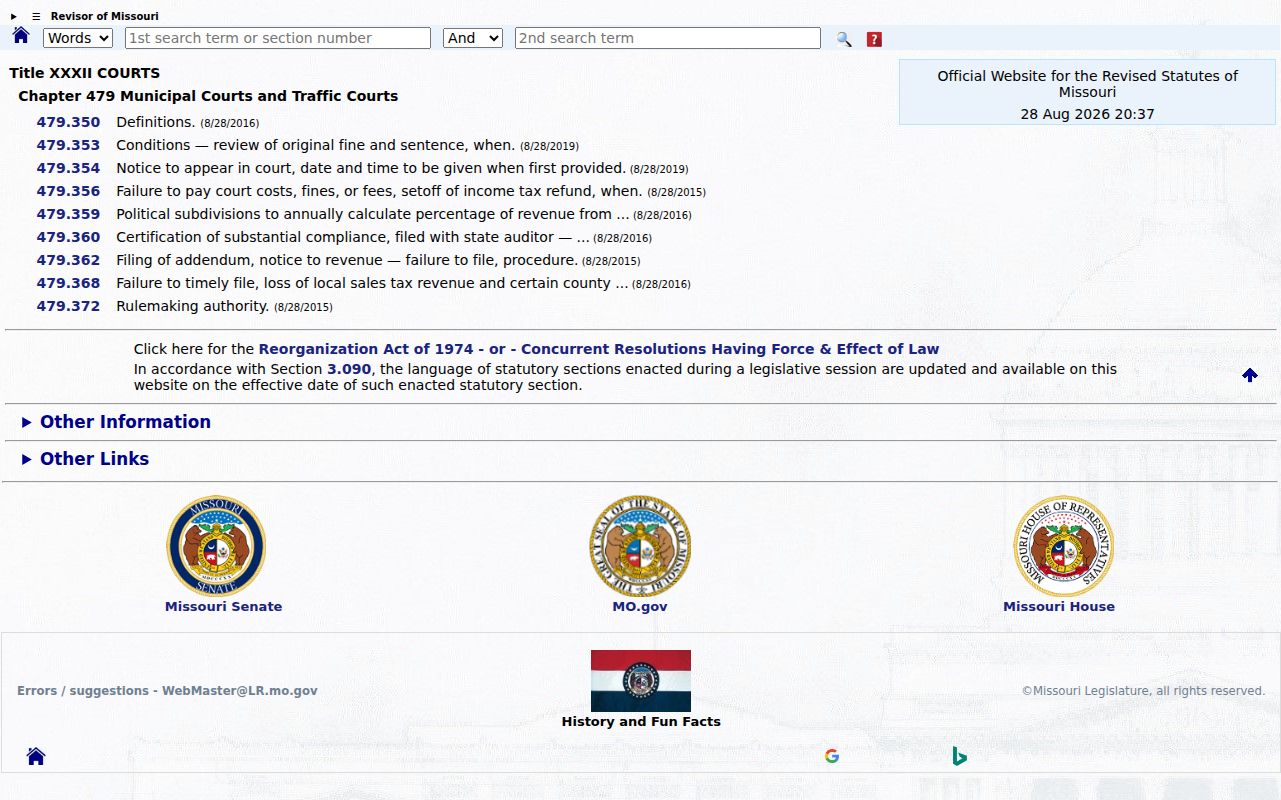The width and height of the screenshot is (1281, 800).
Task: Search with the Bing icon in the footer
Action: (959, 756)
